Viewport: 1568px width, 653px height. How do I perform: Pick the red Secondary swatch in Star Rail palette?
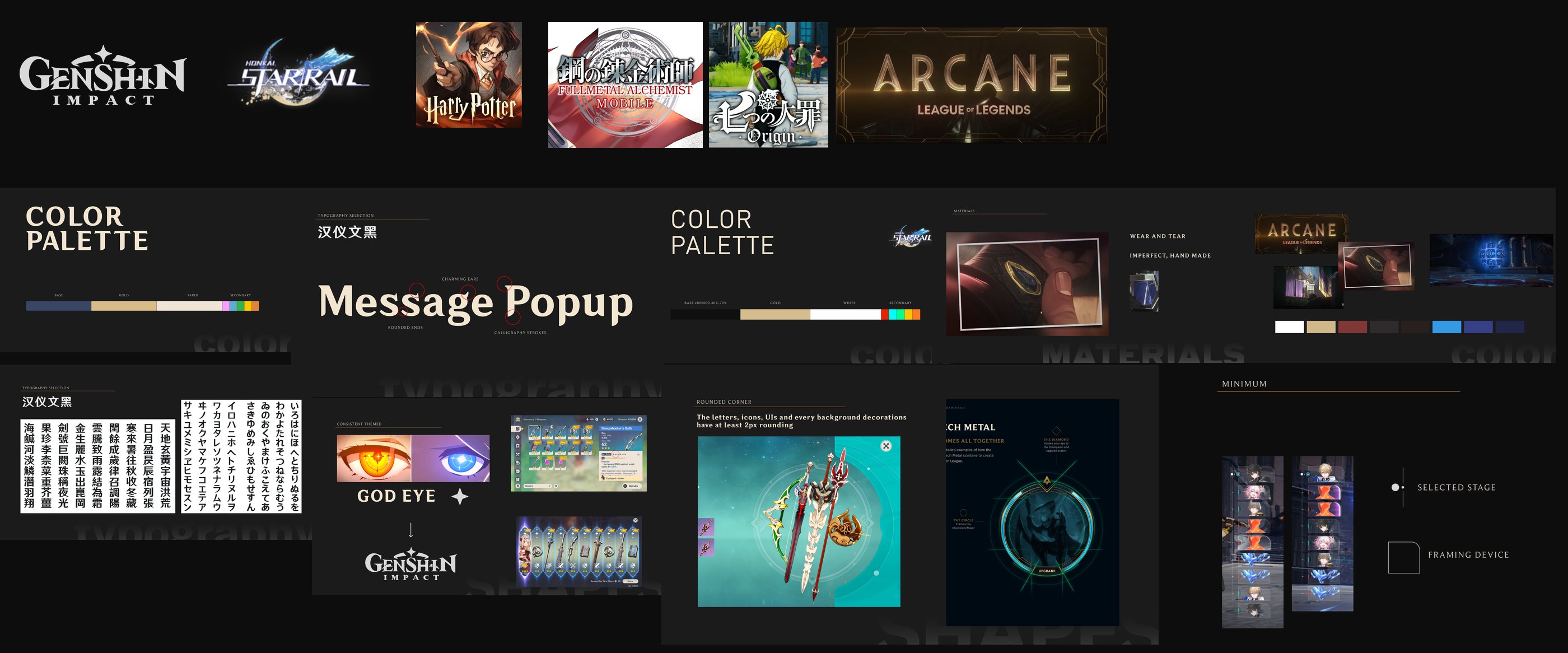click(884, 315)
